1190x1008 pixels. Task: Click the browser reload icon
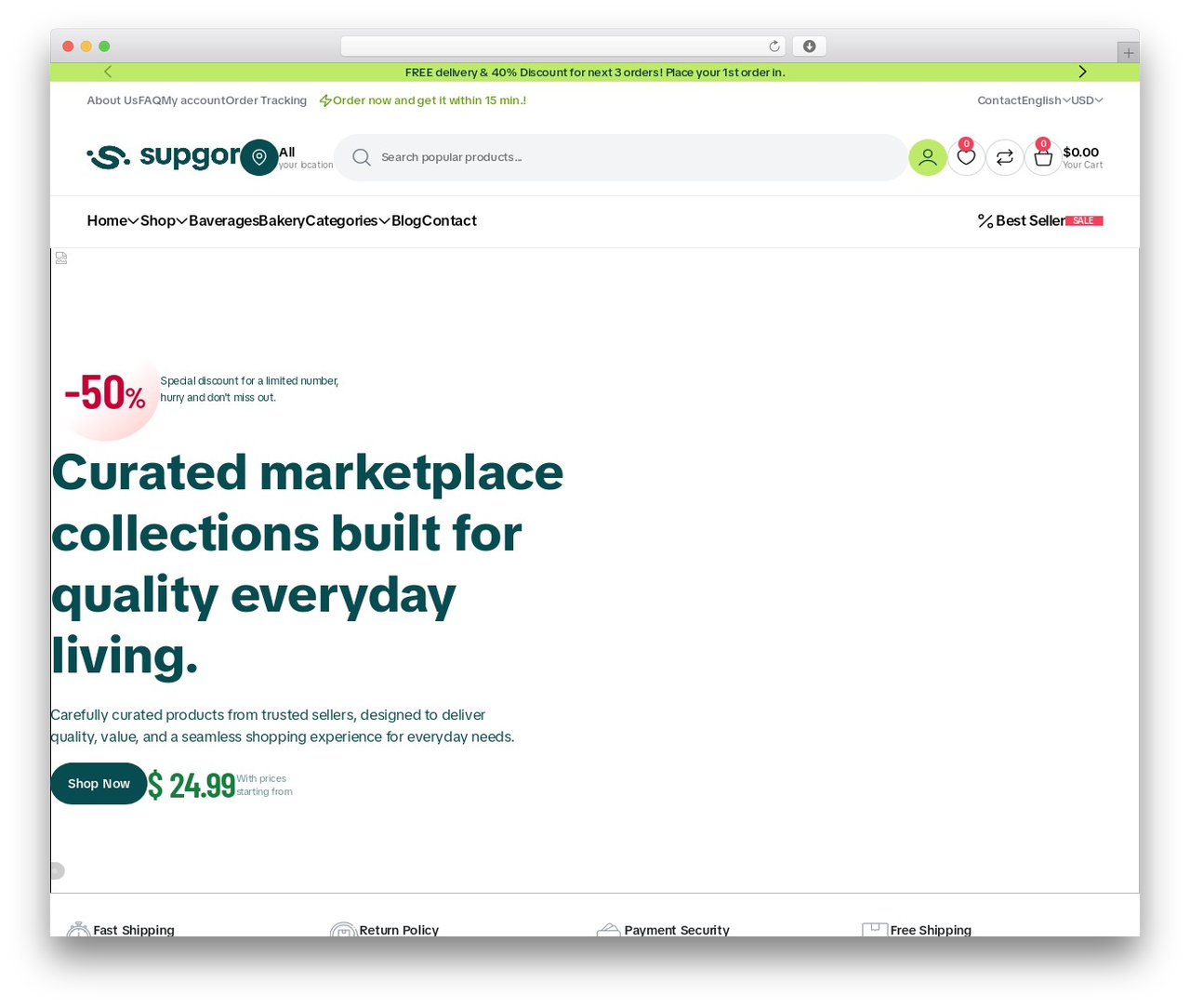(x=774, y=46)
